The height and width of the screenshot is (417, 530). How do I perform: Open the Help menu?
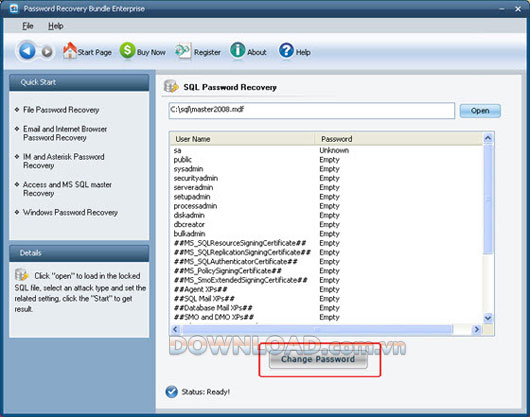pos(55,26)
